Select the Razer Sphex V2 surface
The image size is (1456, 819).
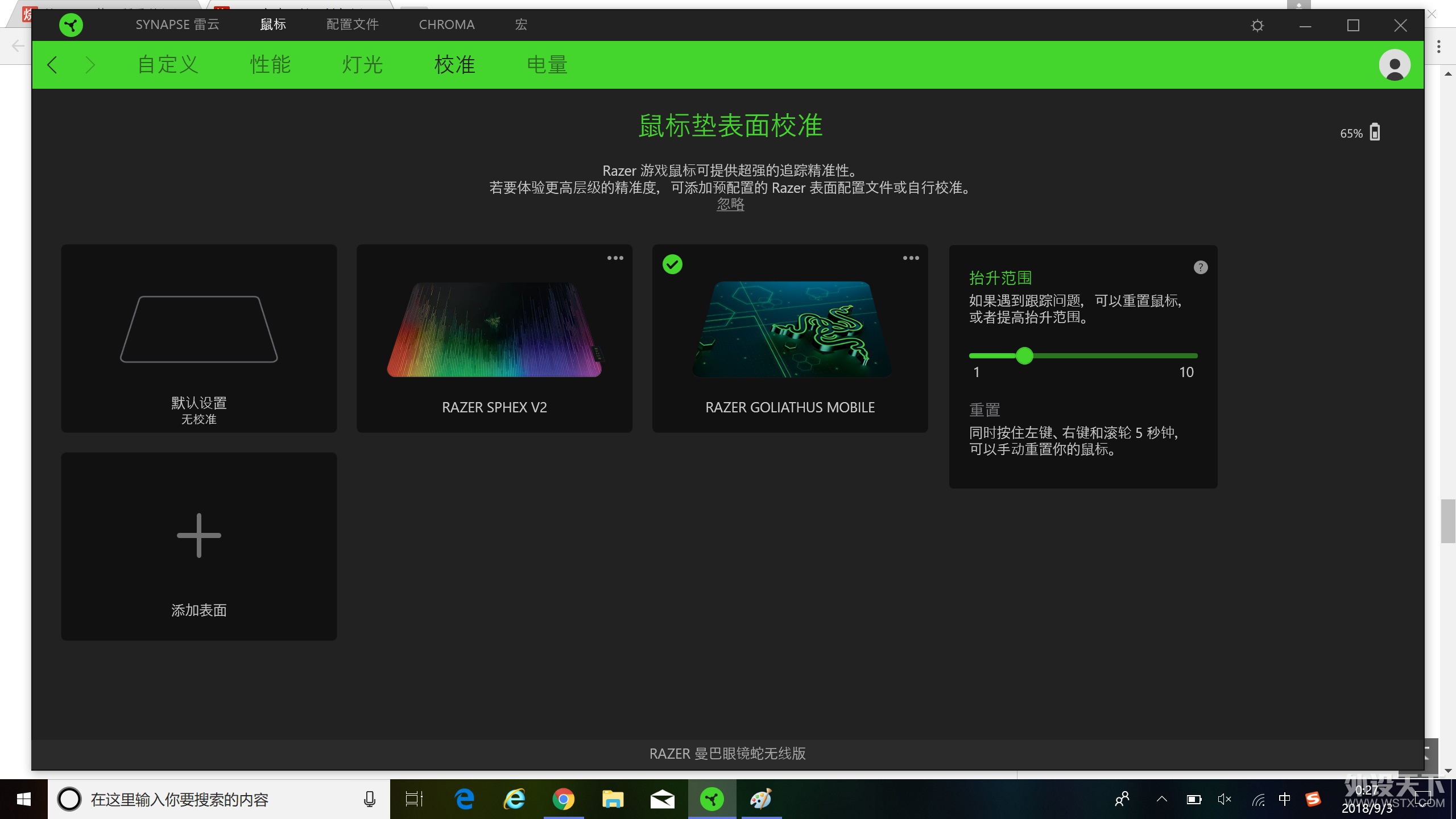(x=494, y=338)
